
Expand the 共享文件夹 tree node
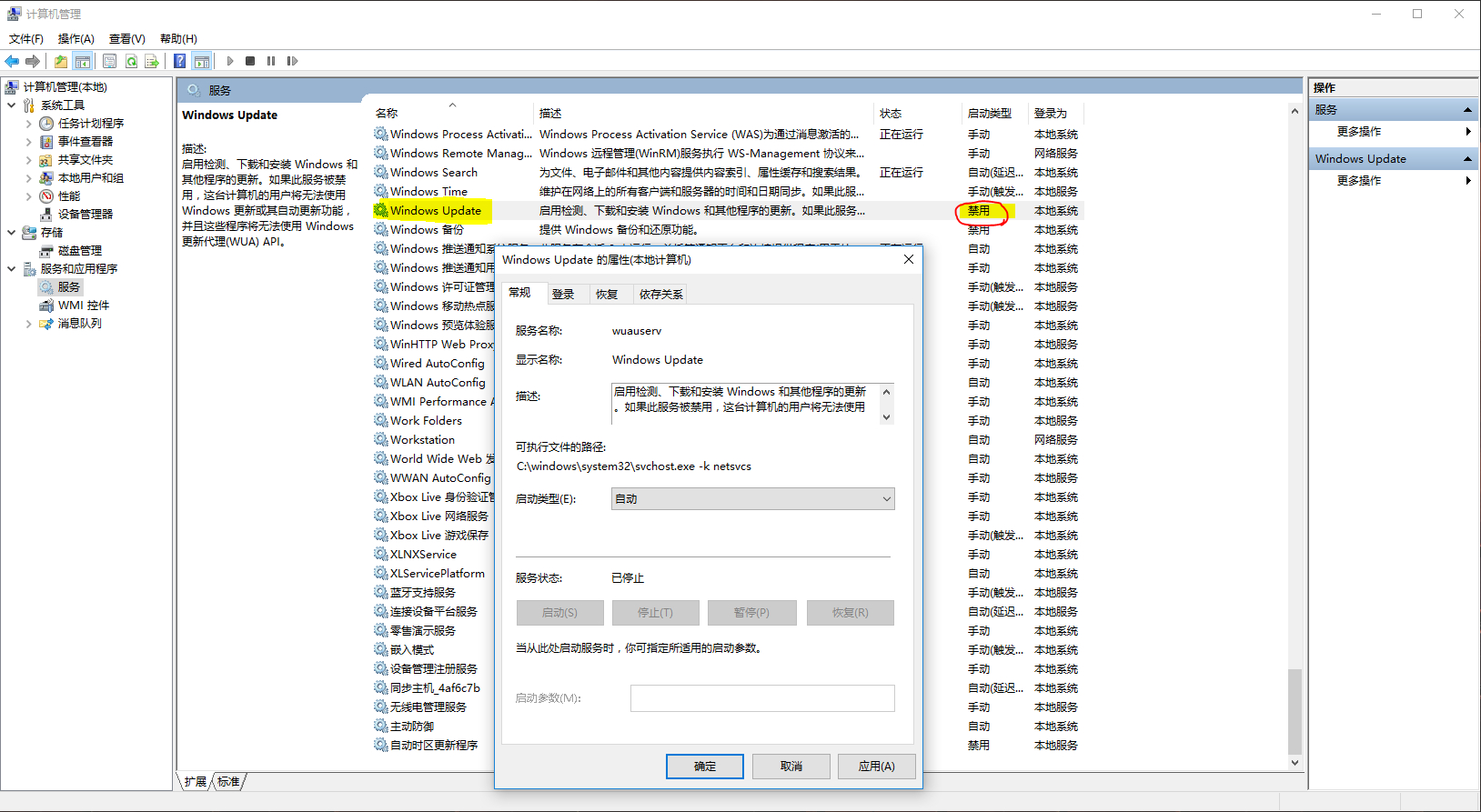coord(28,160)
